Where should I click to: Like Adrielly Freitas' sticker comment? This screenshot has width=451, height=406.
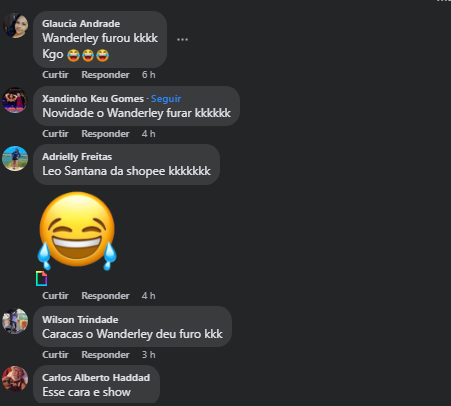click(55, 296)
